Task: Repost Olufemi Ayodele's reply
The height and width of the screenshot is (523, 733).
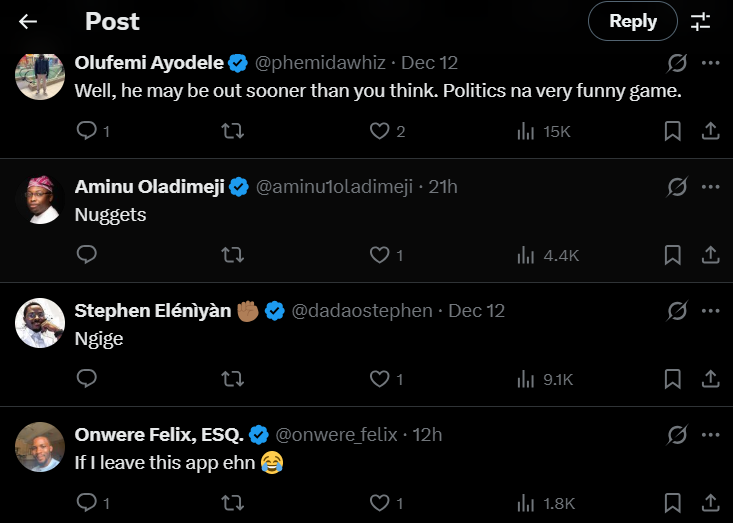Action: [232, 131]
